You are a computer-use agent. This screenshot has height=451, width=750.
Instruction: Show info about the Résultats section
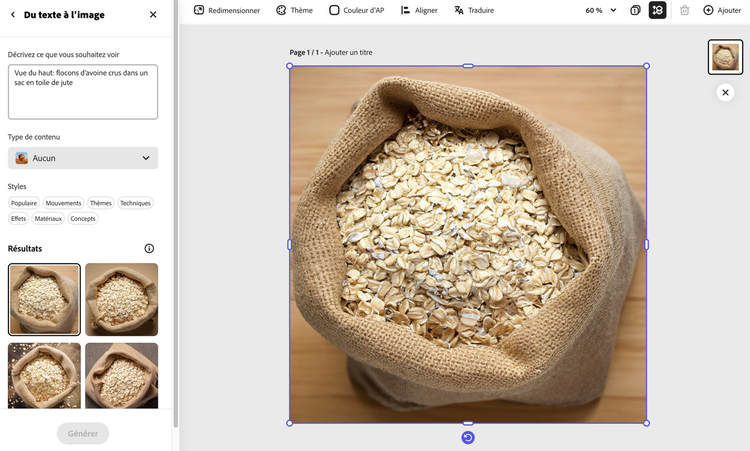[149, 248]
